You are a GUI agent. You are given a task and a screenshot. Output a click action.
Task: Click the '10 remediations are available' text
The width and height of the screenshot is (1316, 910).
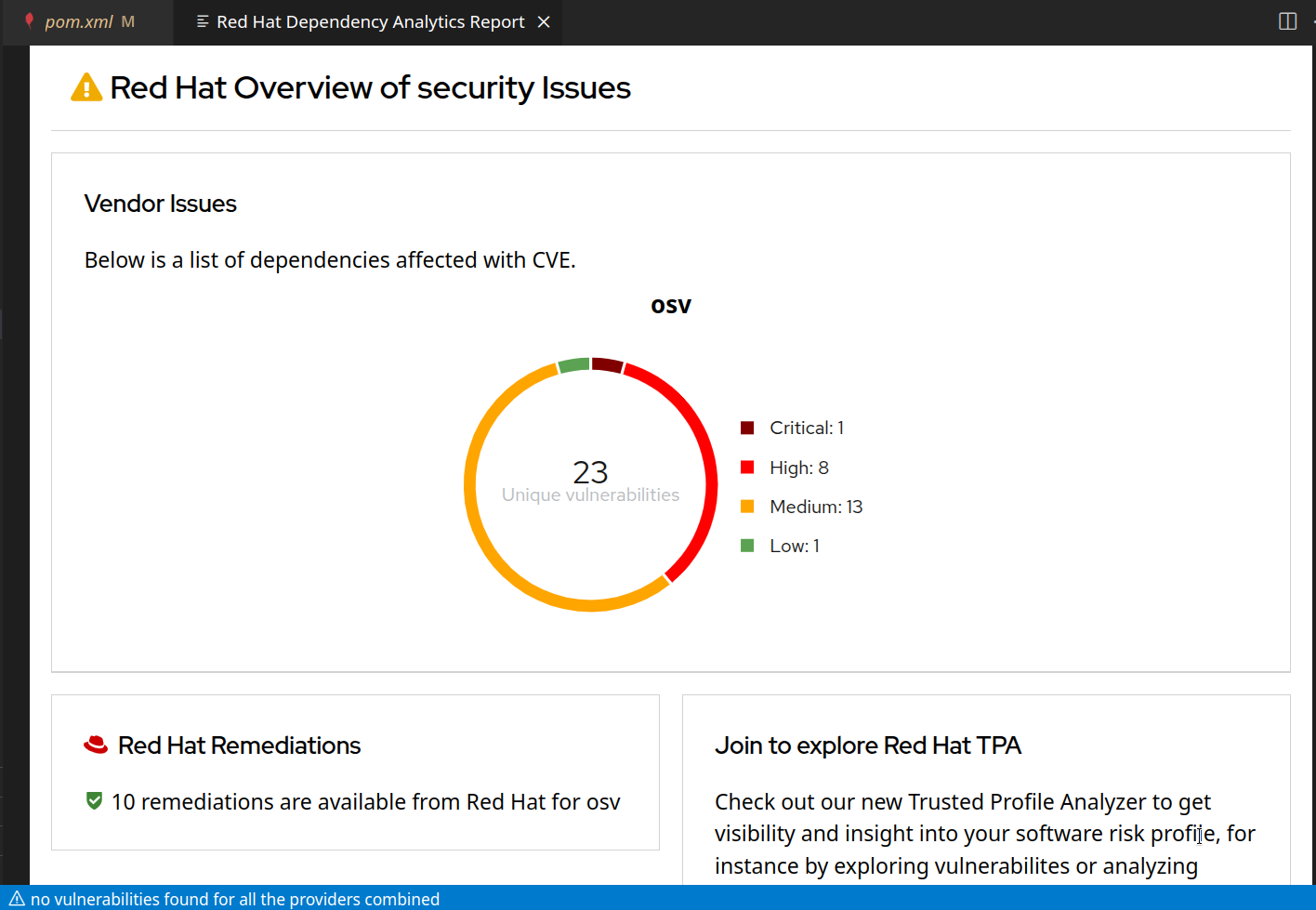[365, 801]
